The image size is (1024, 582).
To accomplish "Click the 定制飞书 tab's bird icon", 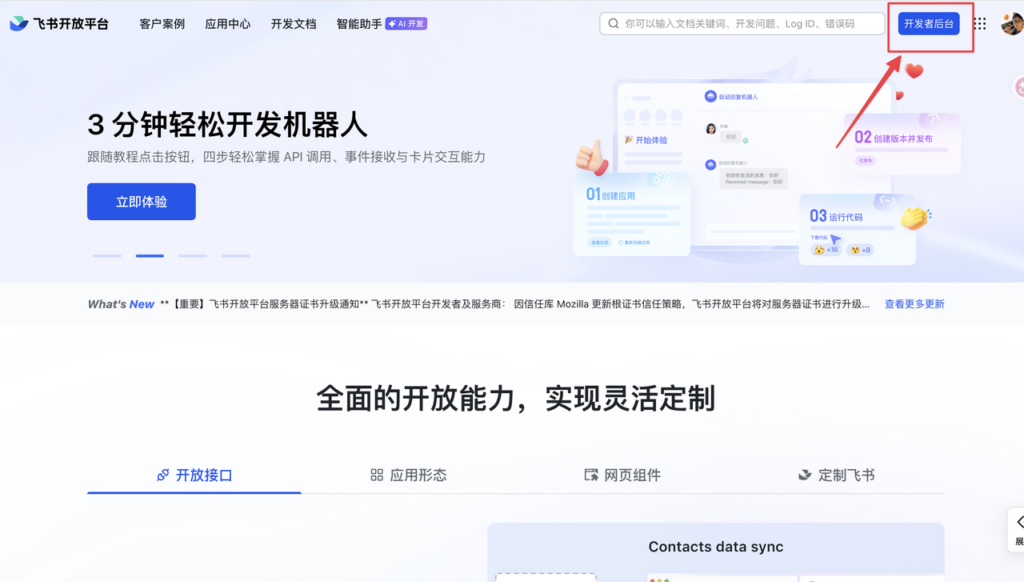I will coord(805,475).
